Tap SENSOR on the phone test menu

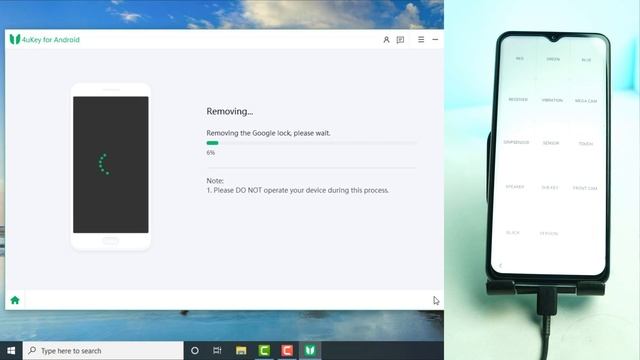tap(551, 143)
